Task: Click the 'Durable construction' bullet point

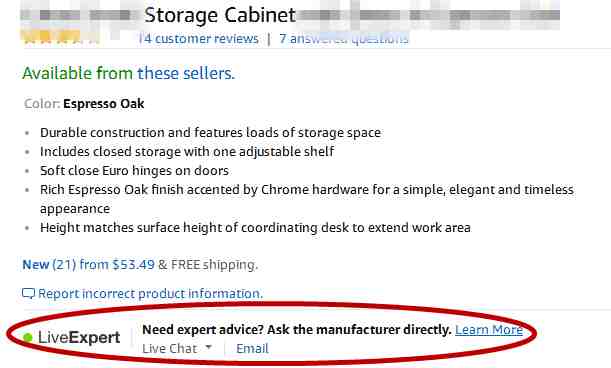Action: click(x=210, y=133)
